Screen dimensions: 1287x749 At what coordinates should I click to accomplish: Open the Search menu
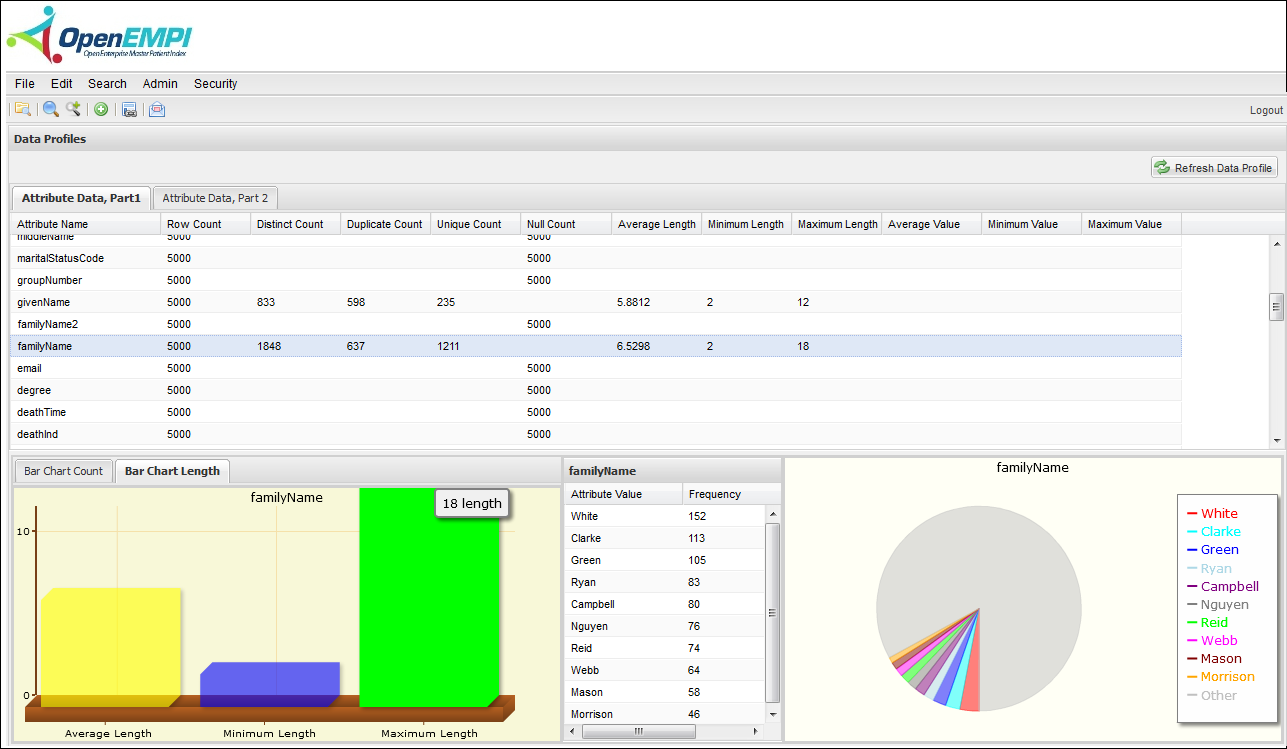[107, 84]
